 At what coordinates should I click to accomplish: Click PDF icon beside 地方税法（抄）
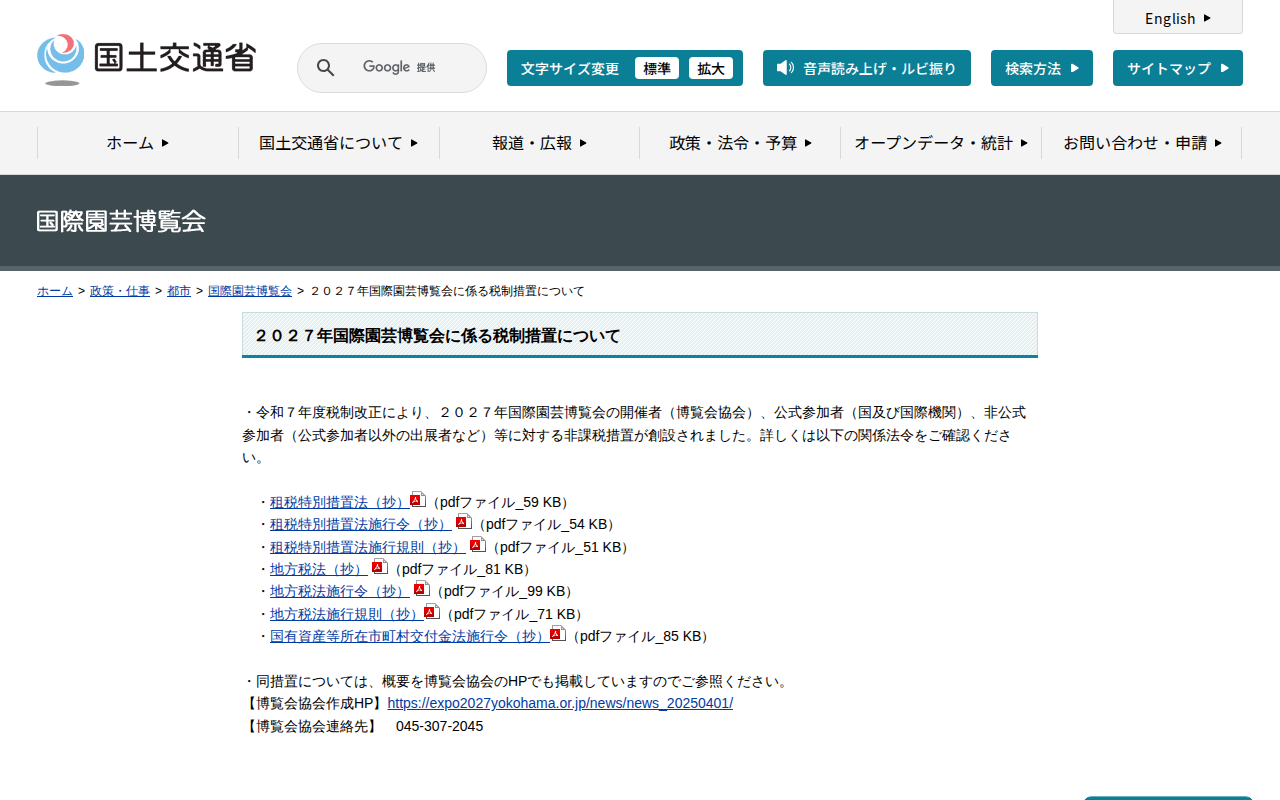pos(379,567)
